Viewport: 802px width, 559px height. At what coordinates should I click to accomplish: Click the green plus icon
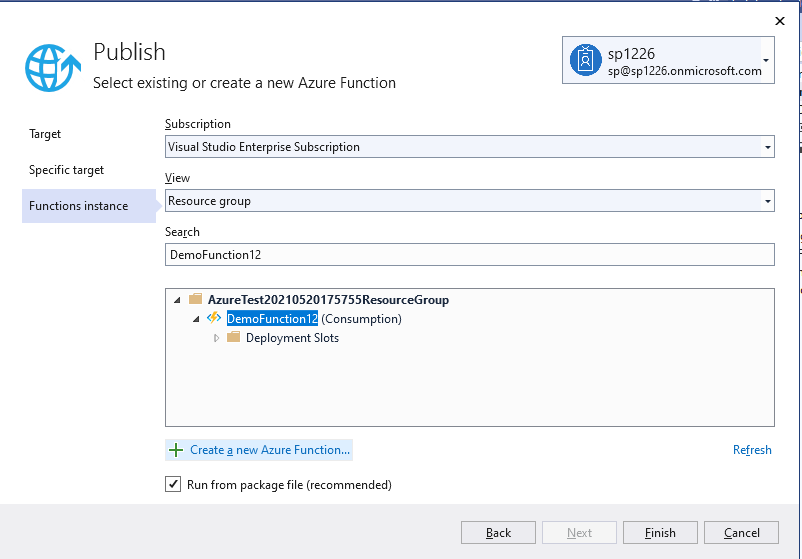click(x=176, y=450)
